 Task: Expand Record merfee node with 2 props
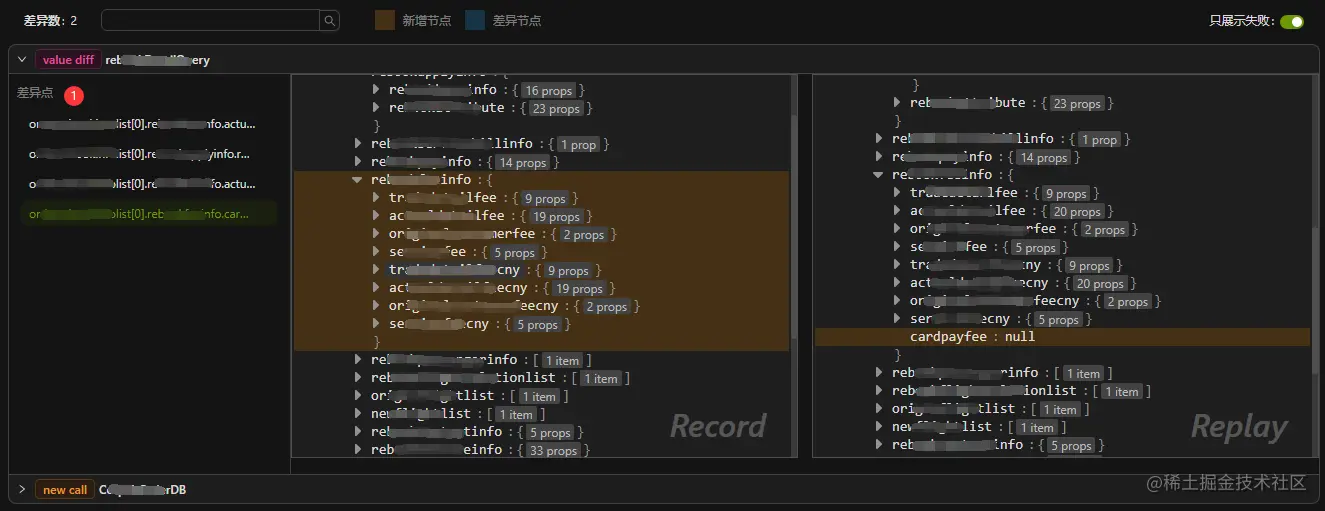(376, 234)
